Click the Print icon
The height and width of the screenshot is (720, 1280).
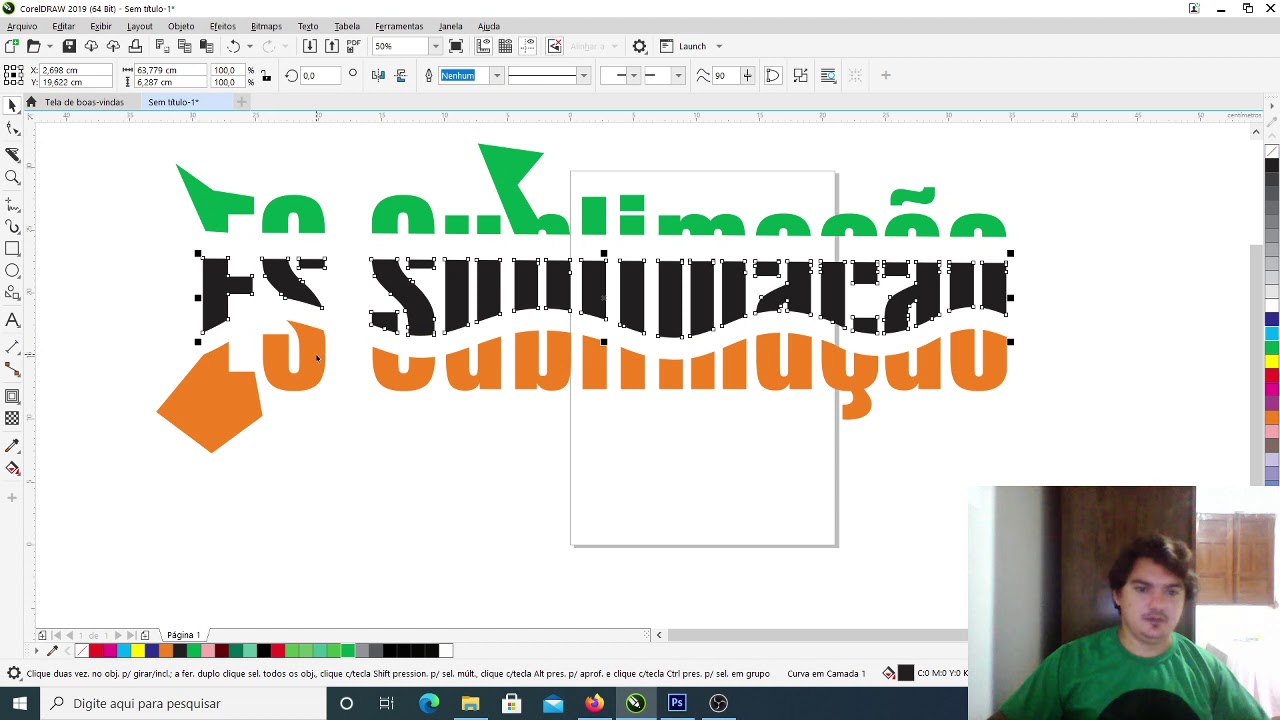[x=135, y=46]
